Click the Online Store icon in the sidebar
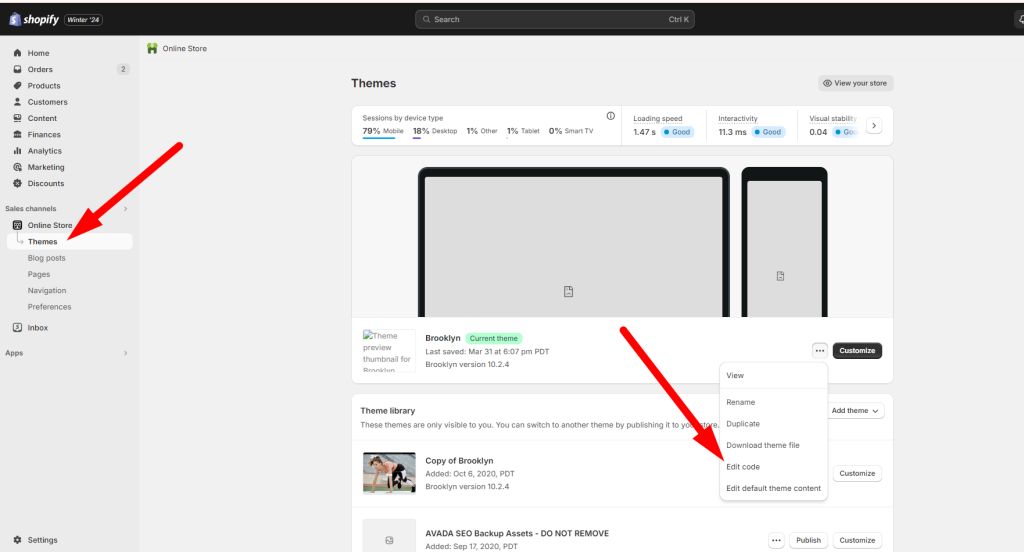Screen dimensions: 1024x552 pos(18,225)
